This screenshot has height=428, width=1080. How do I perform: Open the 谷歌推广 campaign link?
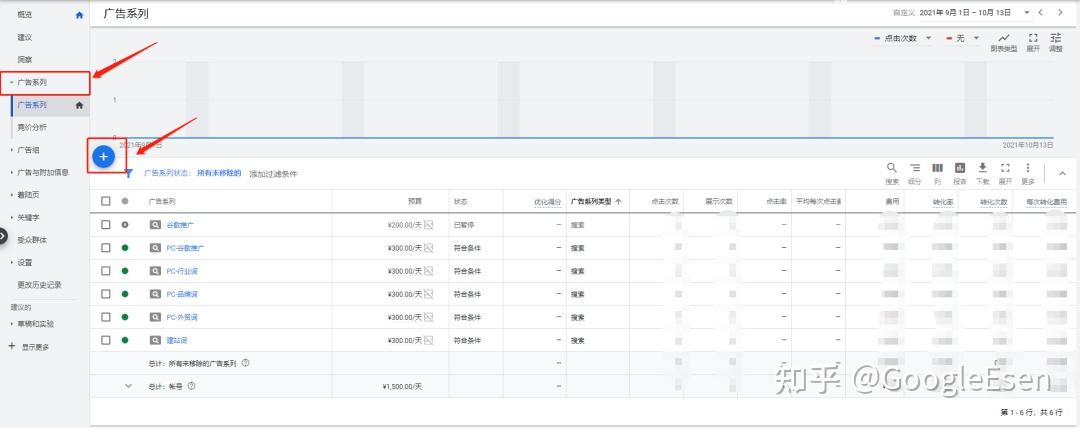tap(181, 225)
